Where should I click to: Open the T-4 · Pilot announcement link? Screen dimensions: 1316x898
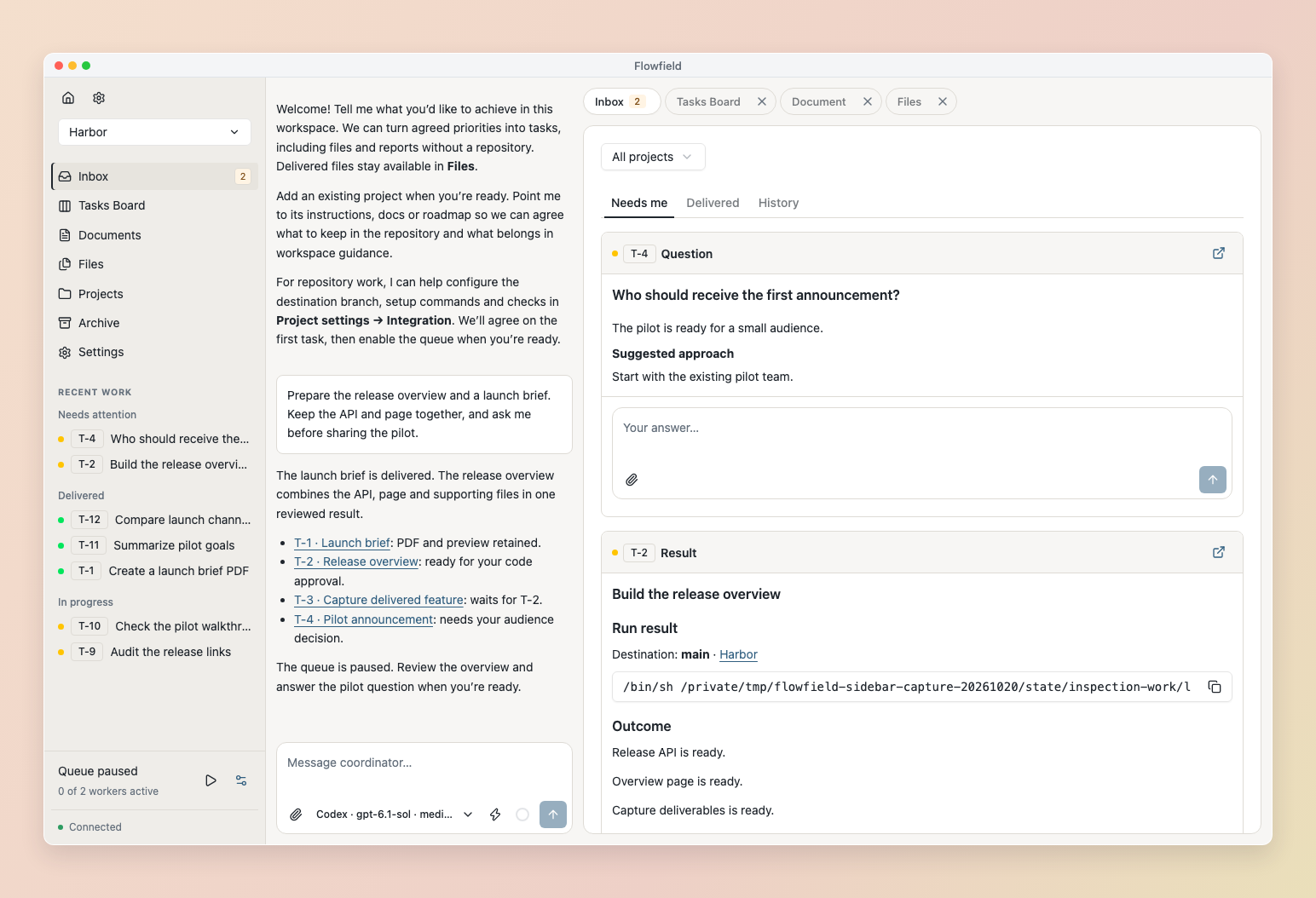(x=363, y=619)
